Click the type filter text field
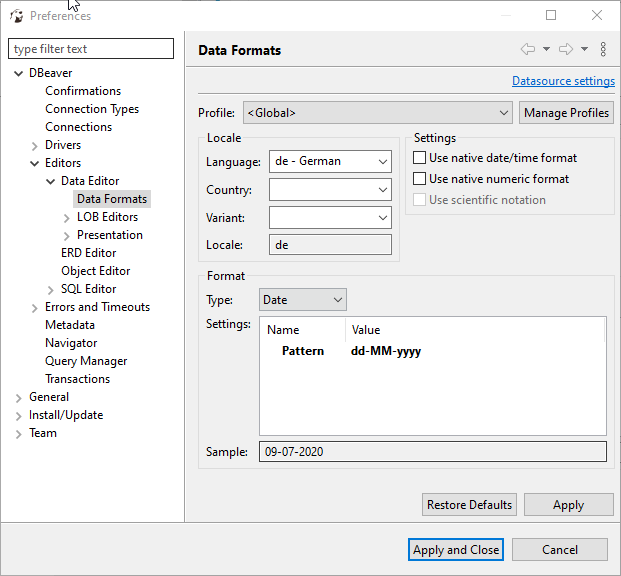This screenshot has width=621, height=576. click(91, 49)
